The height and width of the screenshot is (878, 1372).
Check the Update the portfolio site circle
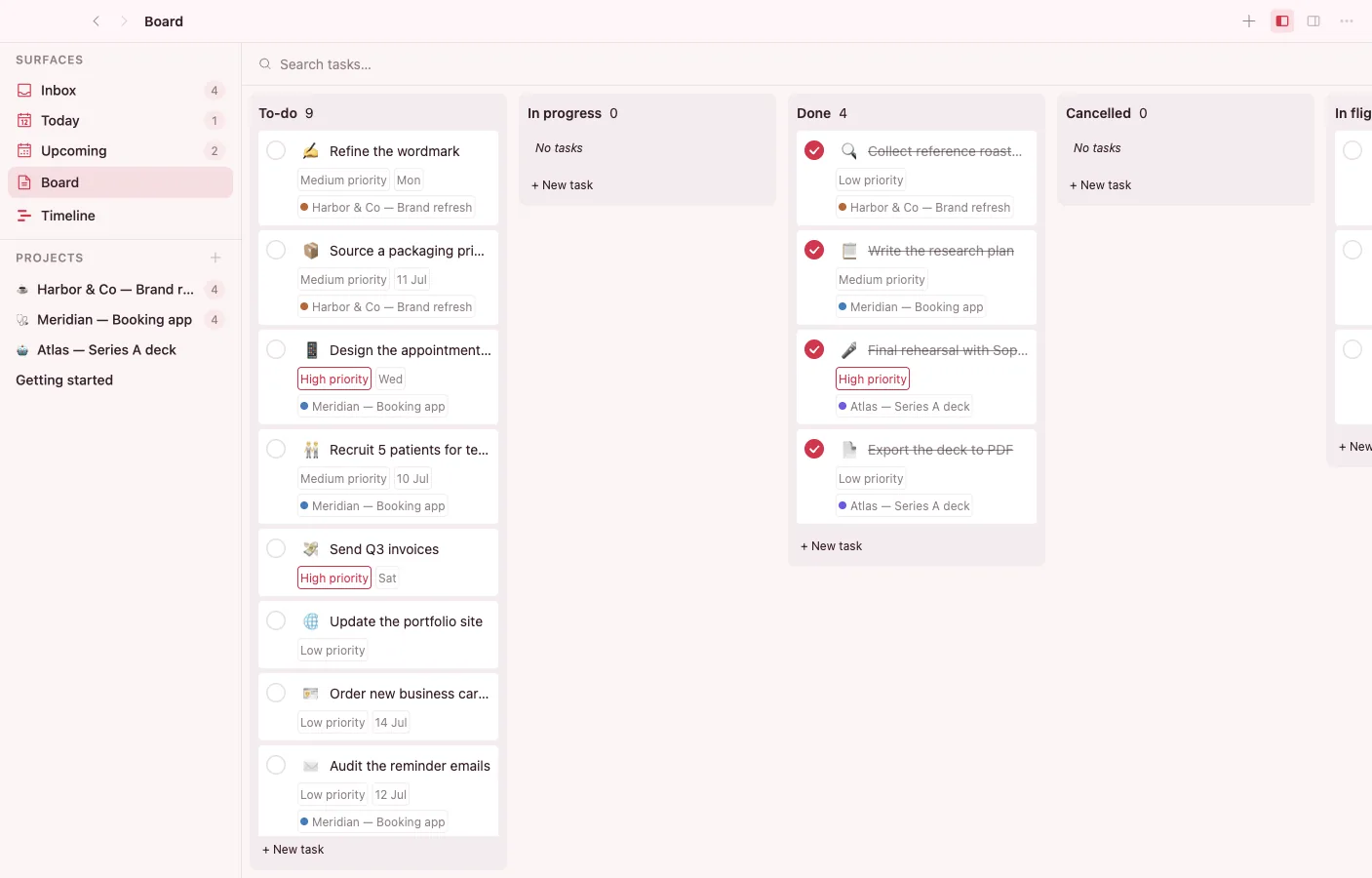276,620
